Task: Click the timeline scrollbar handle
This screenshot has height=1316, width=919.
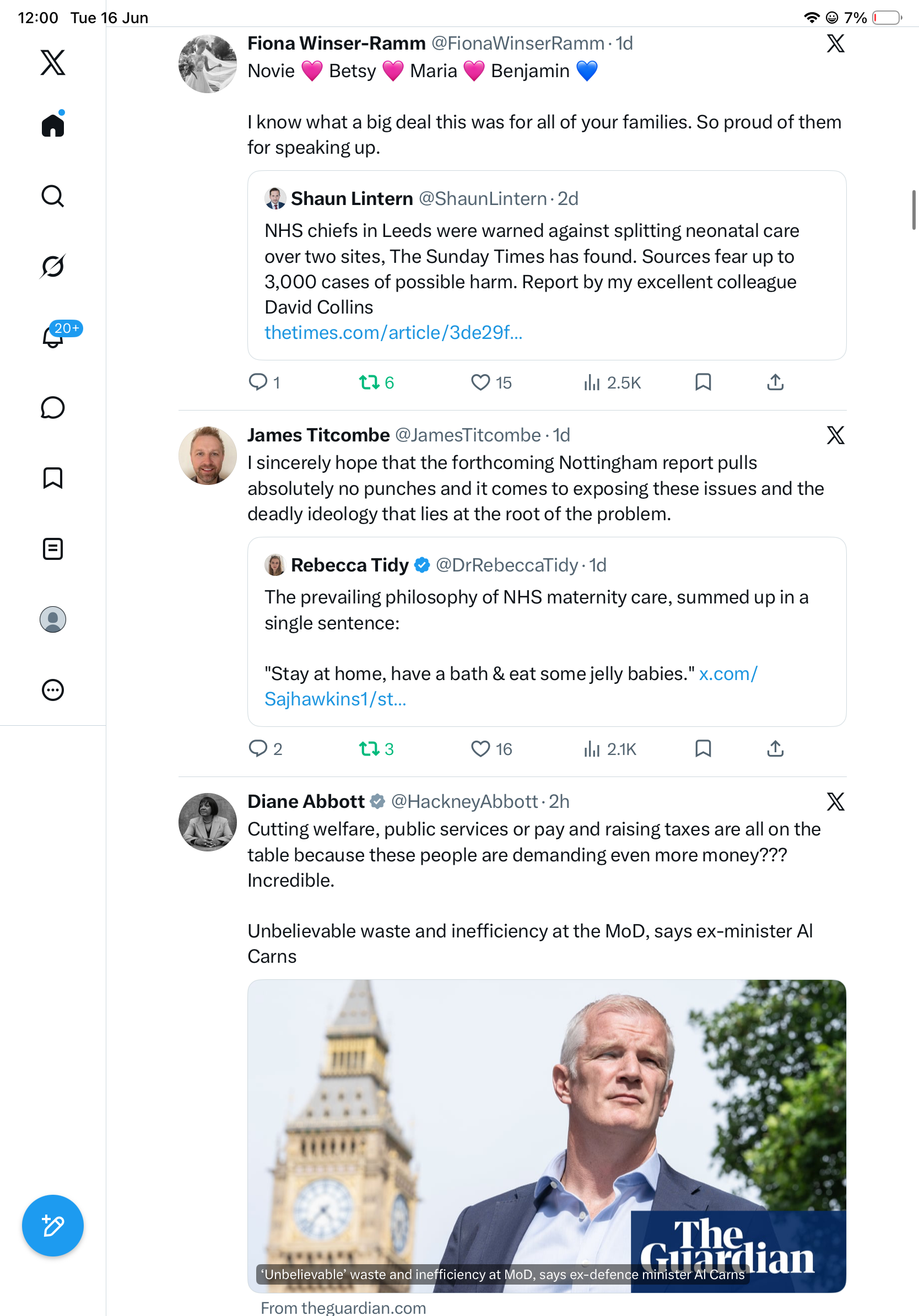Action: coord(914,210)
